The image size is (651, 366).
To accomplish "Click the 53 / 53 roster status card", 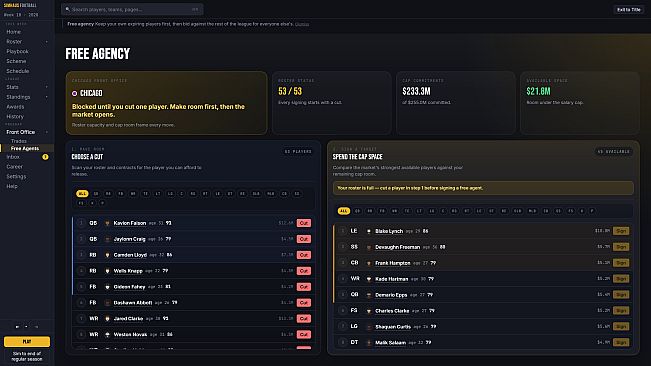I will point(331,102).
